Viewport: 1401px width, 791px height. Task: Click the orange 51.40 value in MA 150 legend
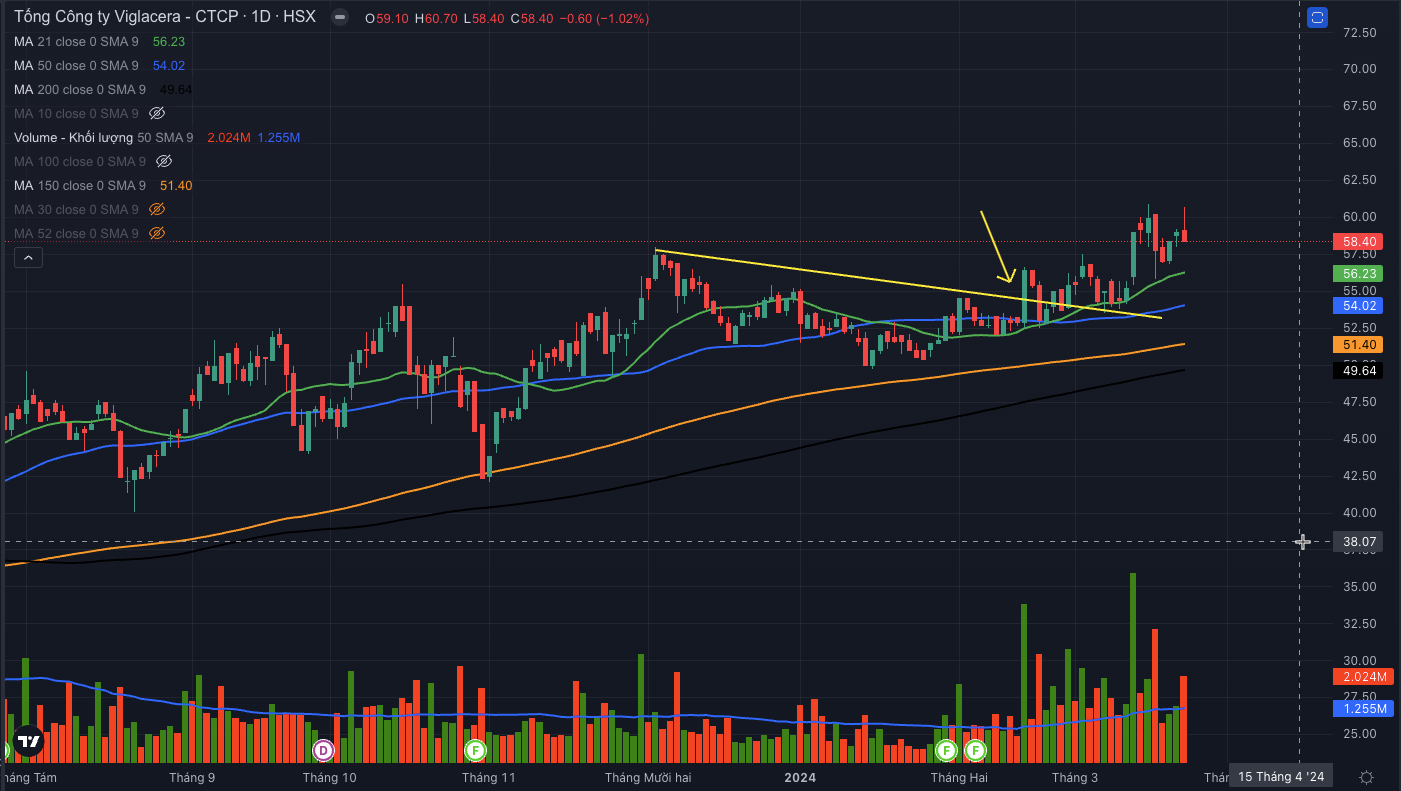pos(176,185)
